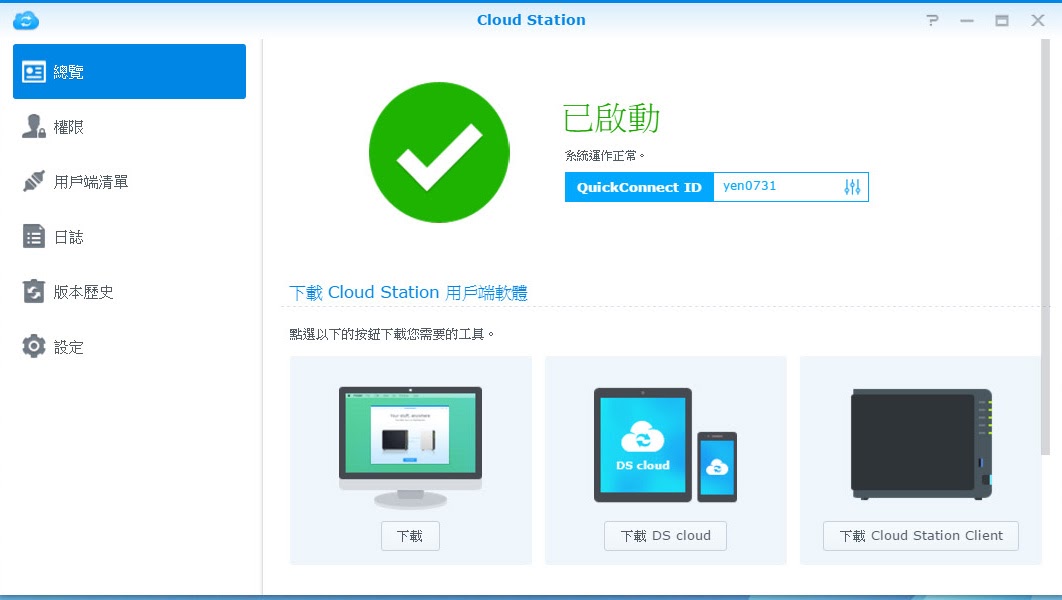
Task: Go to 用戶端清單 client list
Action: 129,181
